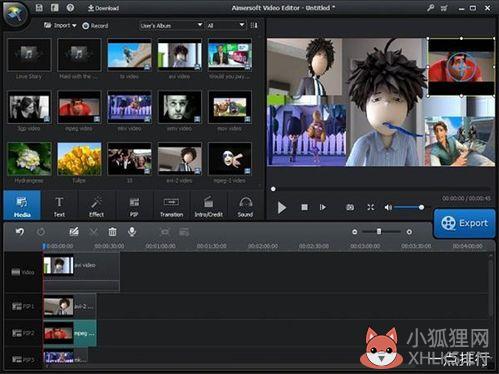Click the Redo icon in timeline toolbar
This screenshot has width=499, height=374.
click(x=41, y=232)
